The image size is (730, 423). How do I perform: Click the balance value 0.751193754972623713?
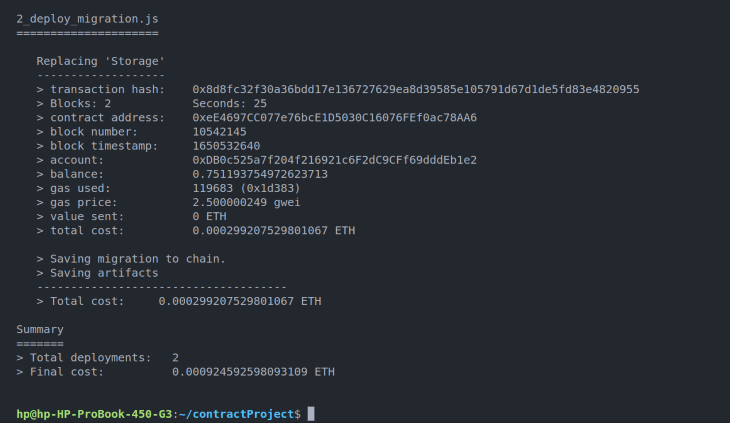260,173
